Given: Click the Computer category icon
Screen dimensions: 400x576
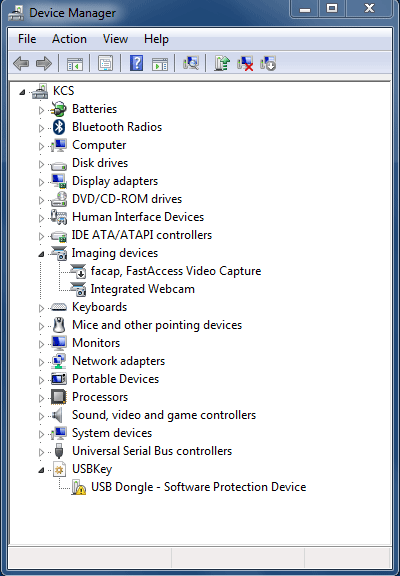Looking at the screenshot, I should click(59, 145).
